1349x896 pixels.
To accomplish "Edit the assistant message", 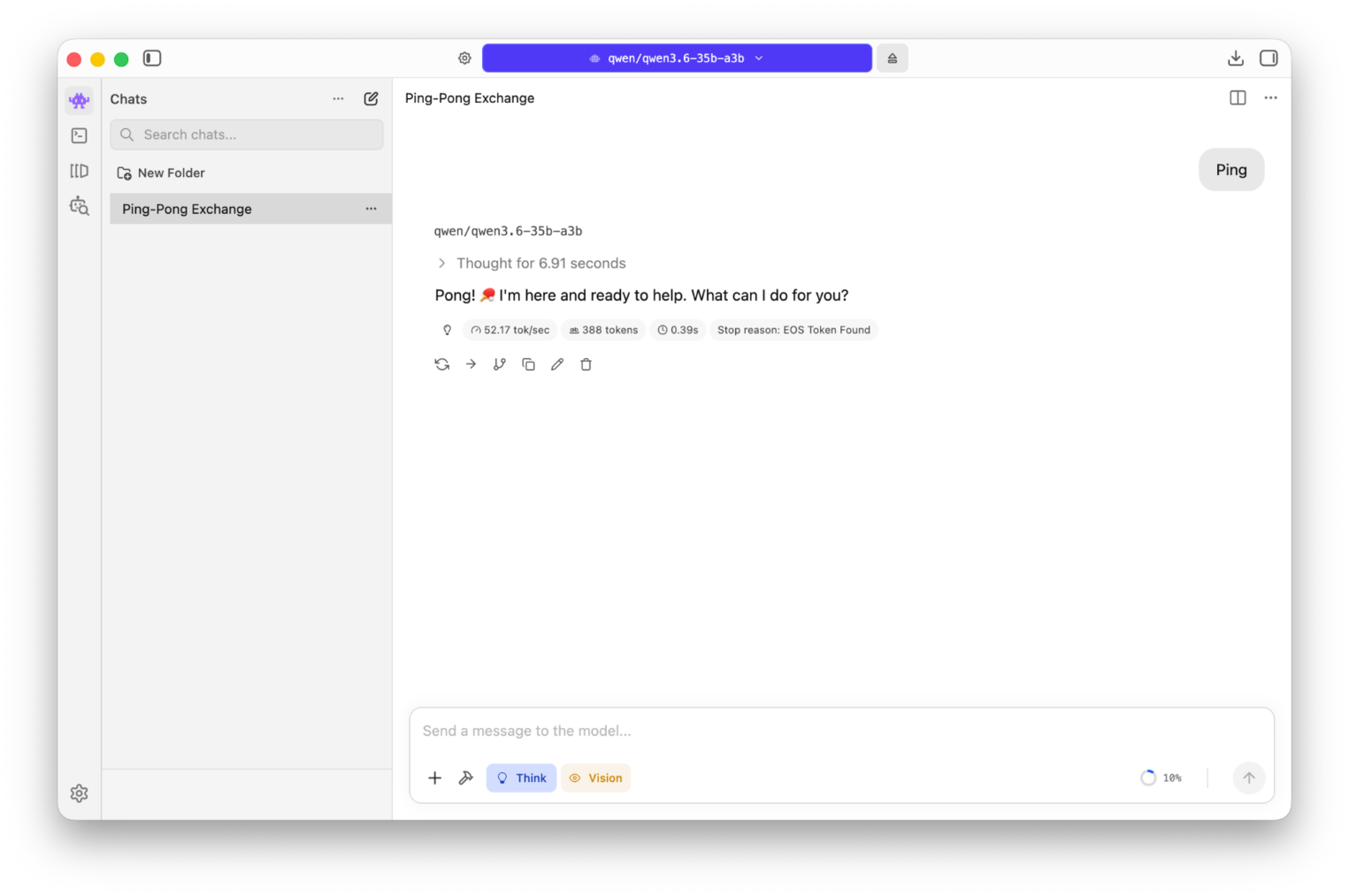I will click(557, 364).
